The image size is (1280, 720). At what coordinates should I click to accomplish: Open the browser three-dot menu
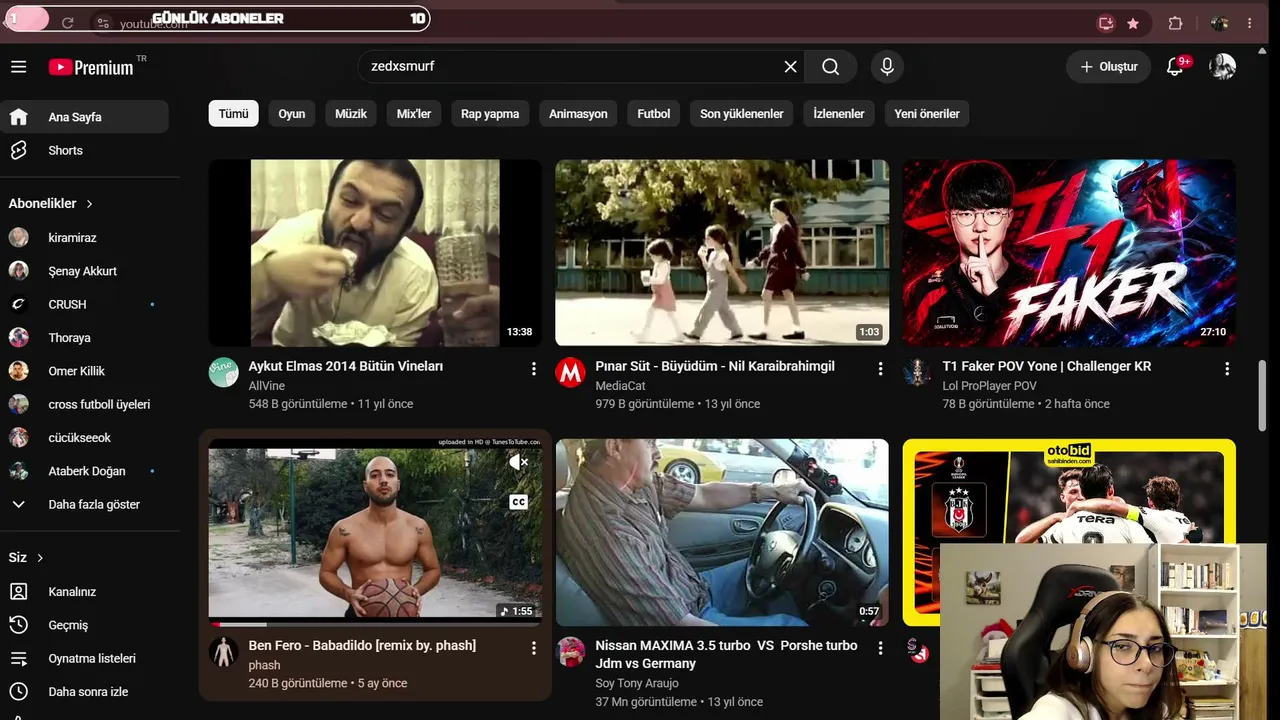[x=1249, y=23]
